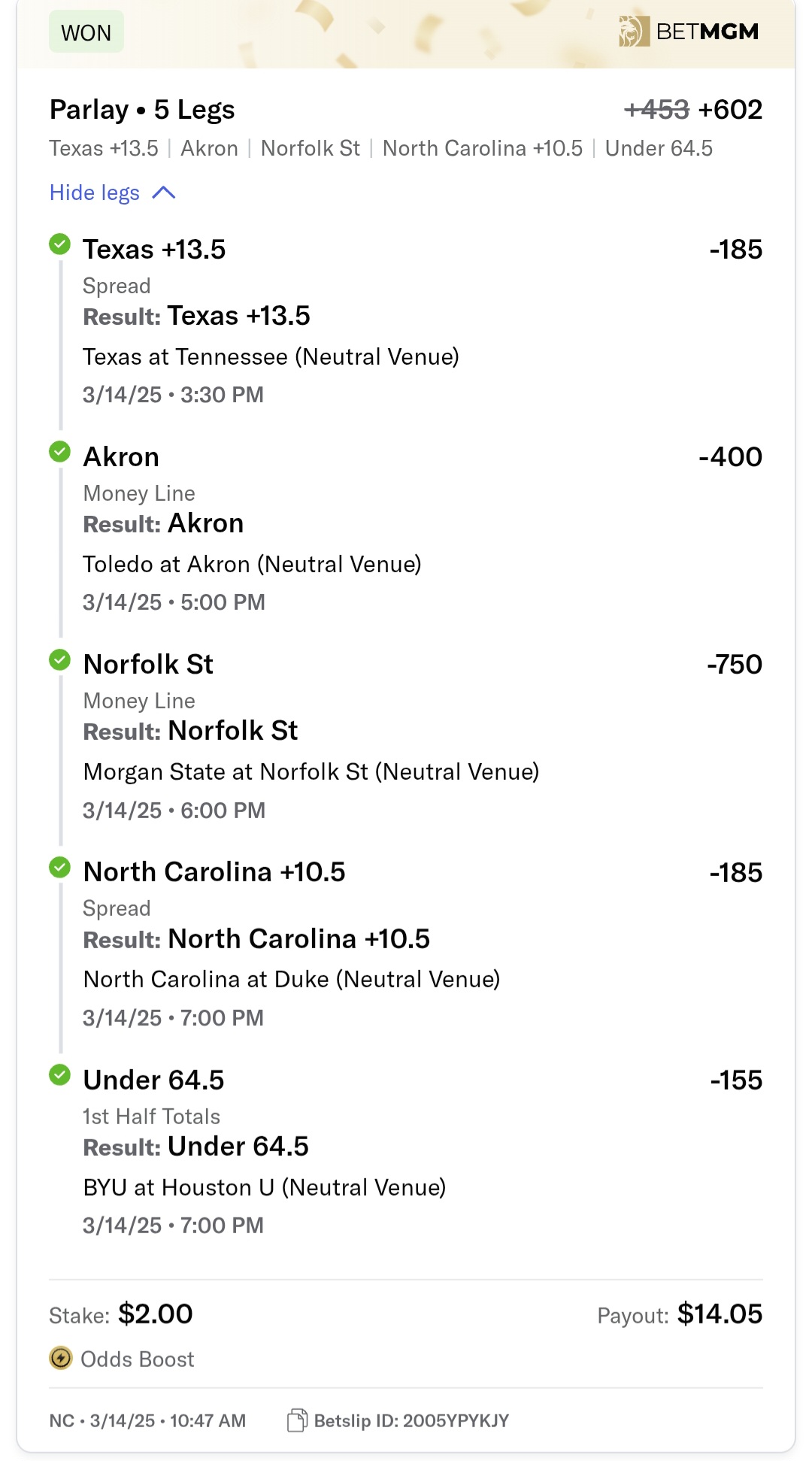Click the Texas at Tennessee matchup text
Screen dimensions: 812x1461
[x=271, y=356]
